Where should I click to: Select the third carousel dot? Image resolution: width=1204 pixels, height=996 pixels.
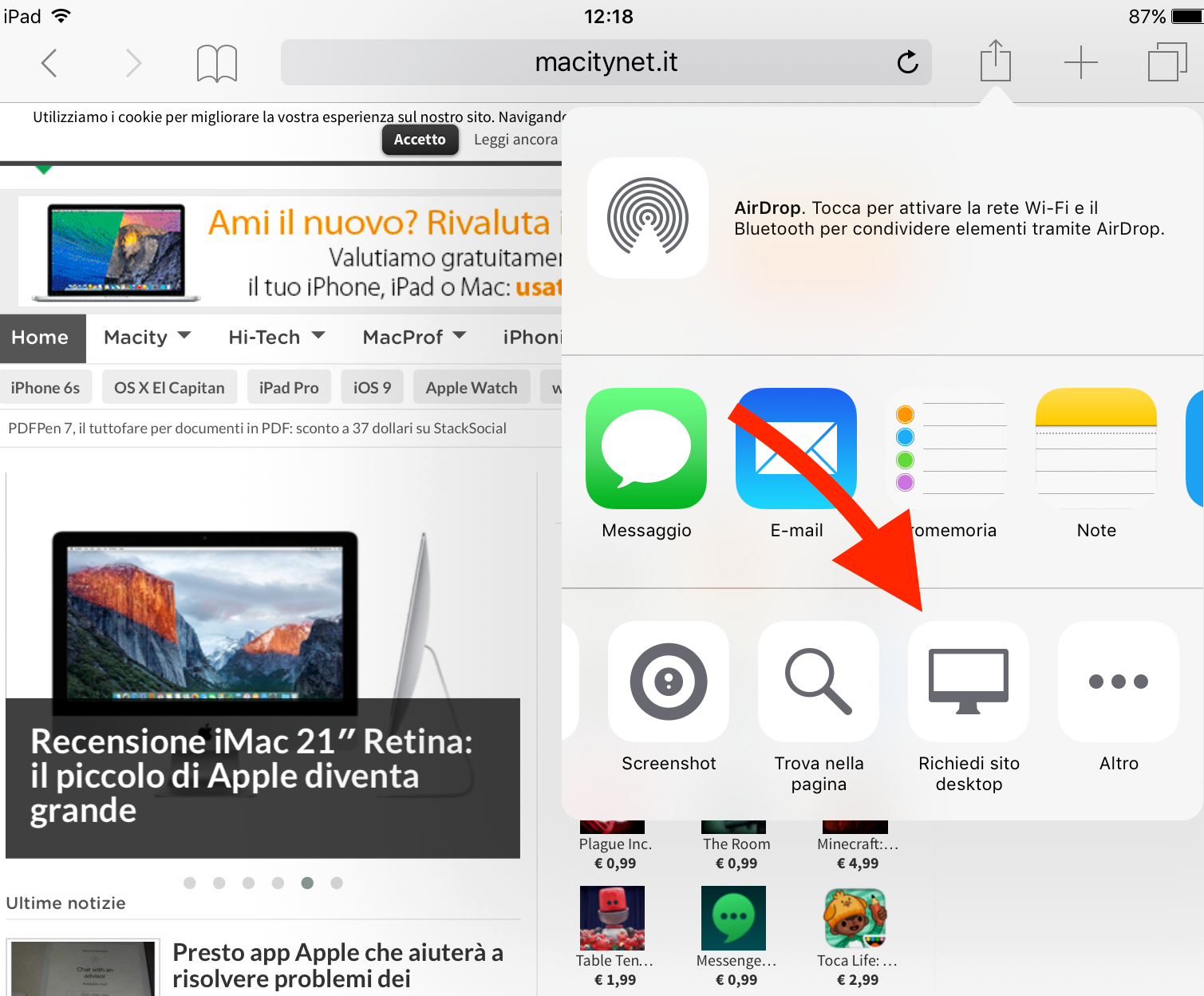click(x=249, y=883)
